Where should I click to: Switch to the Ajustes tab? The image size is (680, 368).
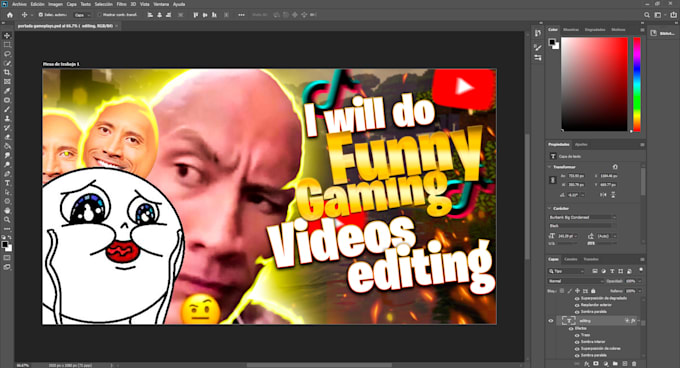(x=581, y=144)
